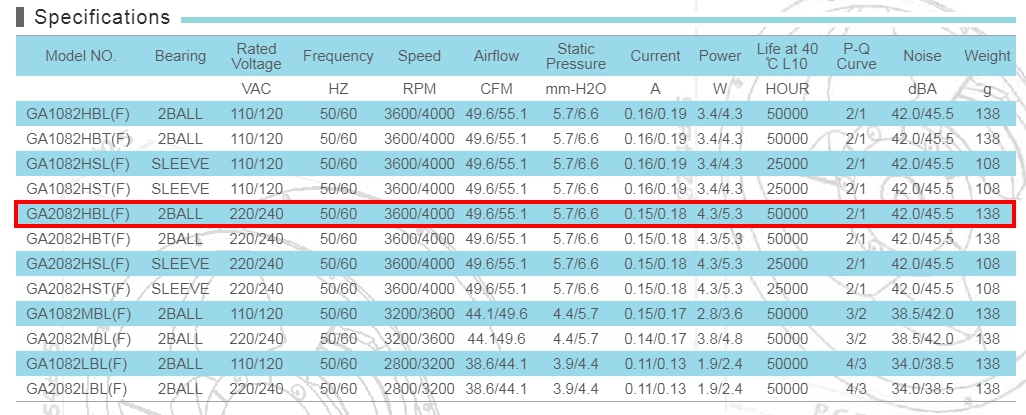Image resolution: width=1026 pixels, height=415 pixels.
Task: Select the RPM unit label
Action: pos(419,88)
